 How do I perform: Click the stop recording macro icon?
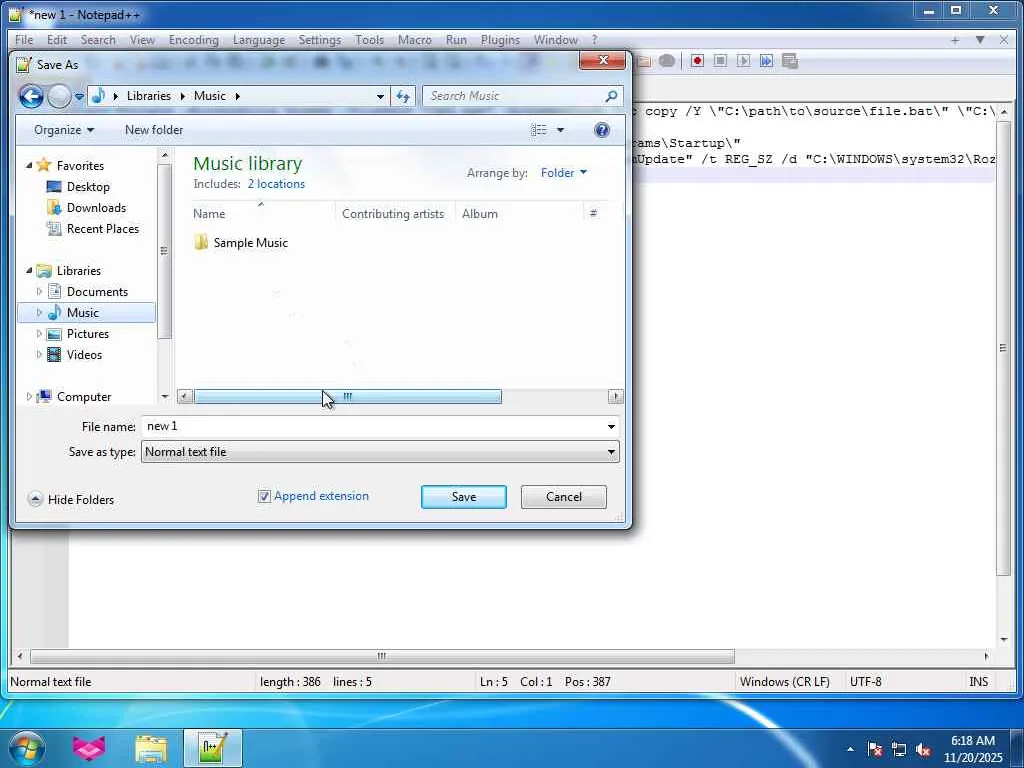point(720,61)
